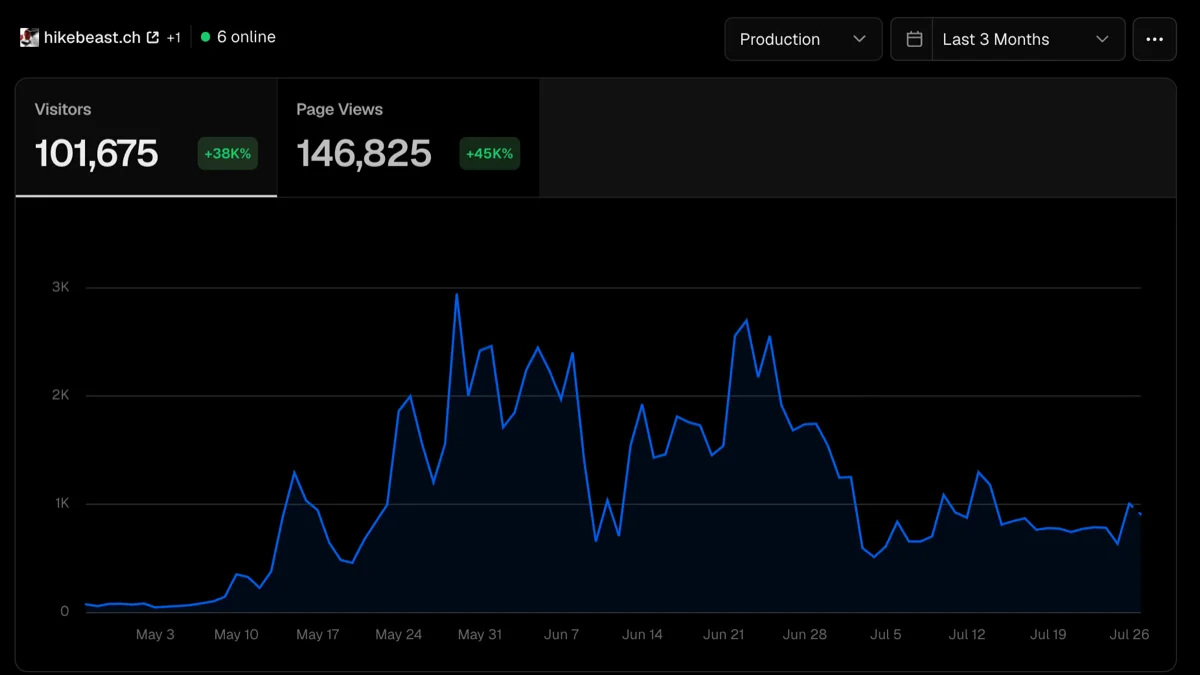Click the +1 additional domains label

pyautogui.click(x=174, y=38)
